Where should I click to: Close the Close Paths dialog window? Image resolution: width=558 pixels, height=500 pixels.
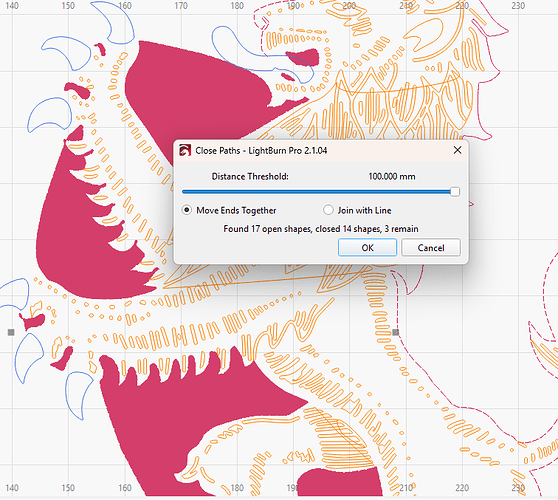[x=458, y=150]
